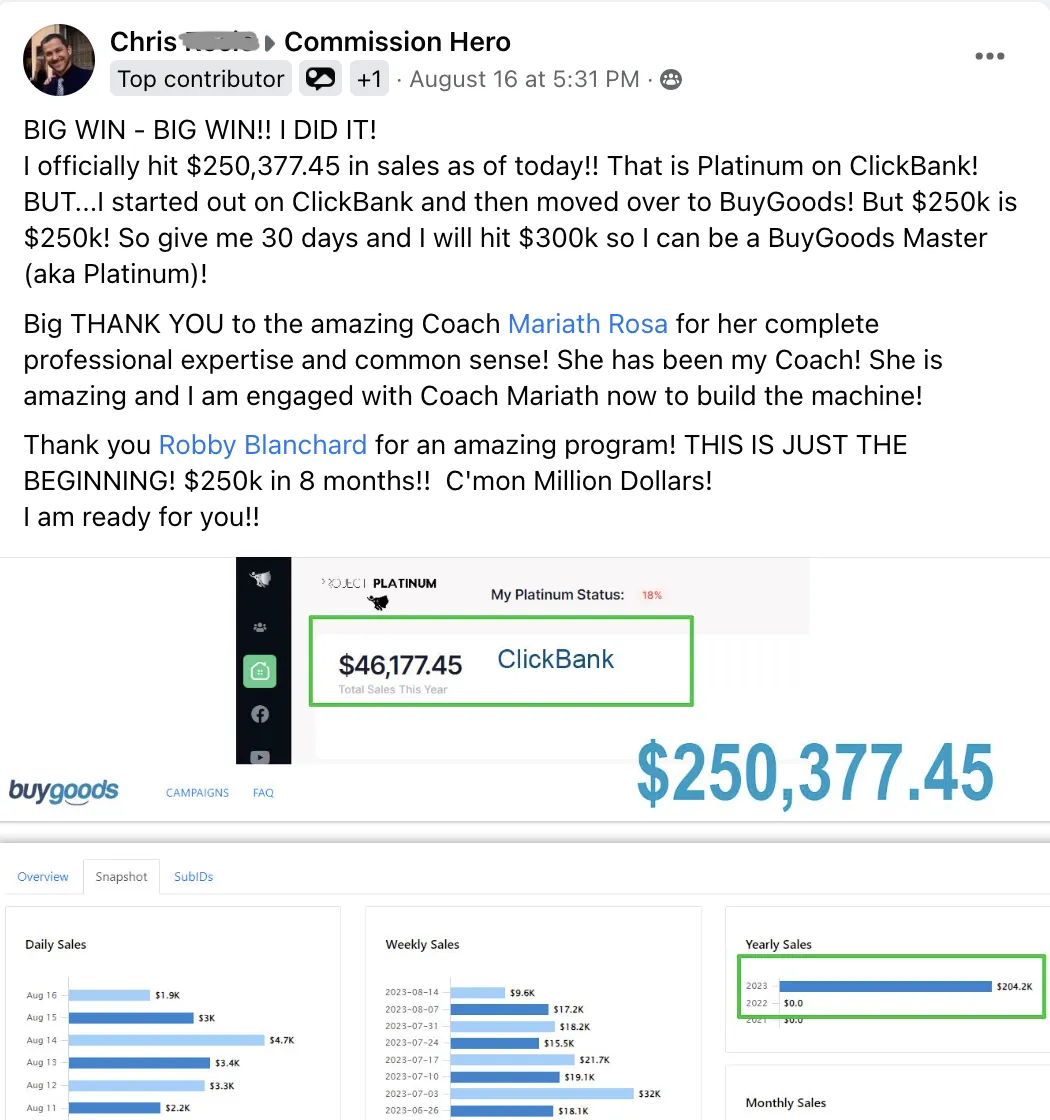Screen dimensions: 1050x1120
Task: Click the YouTube icon in dark sidebar
Action: click(260, 756)
